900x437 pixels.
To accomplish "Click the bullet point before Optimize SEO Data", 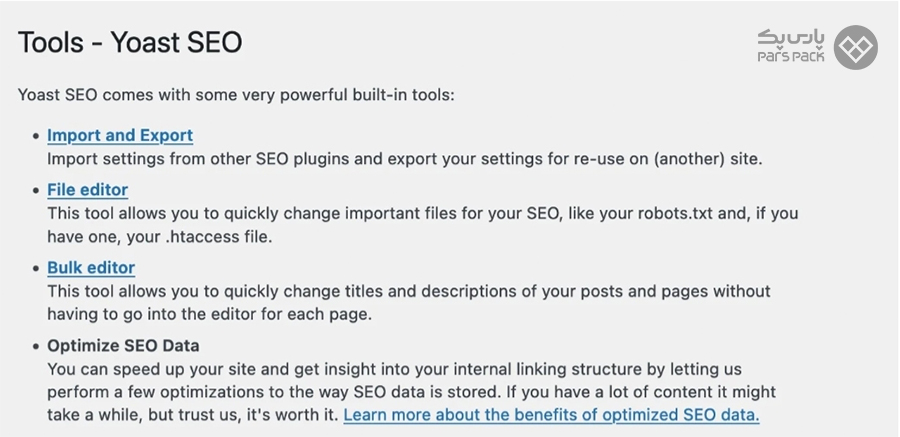I will [x=37, y=346].
